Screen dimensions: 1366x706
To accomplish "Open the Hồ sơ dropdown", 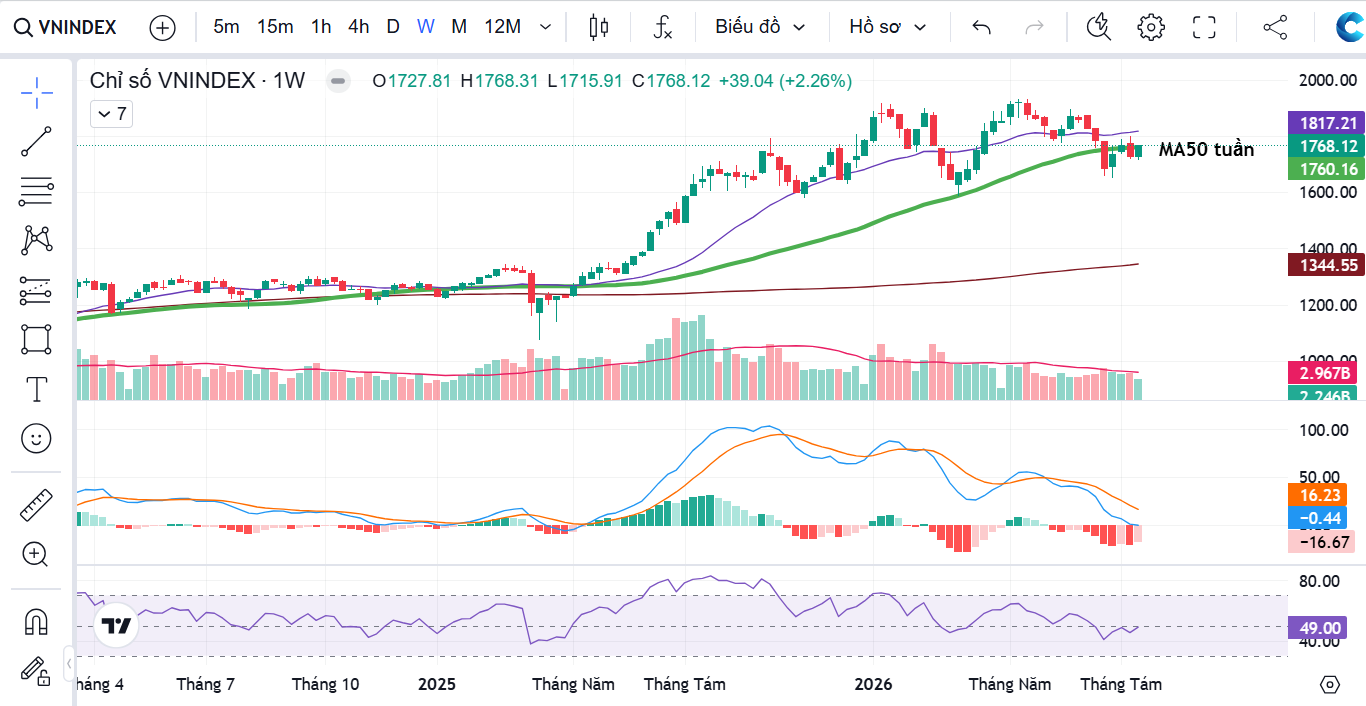I will pos(888,27).
